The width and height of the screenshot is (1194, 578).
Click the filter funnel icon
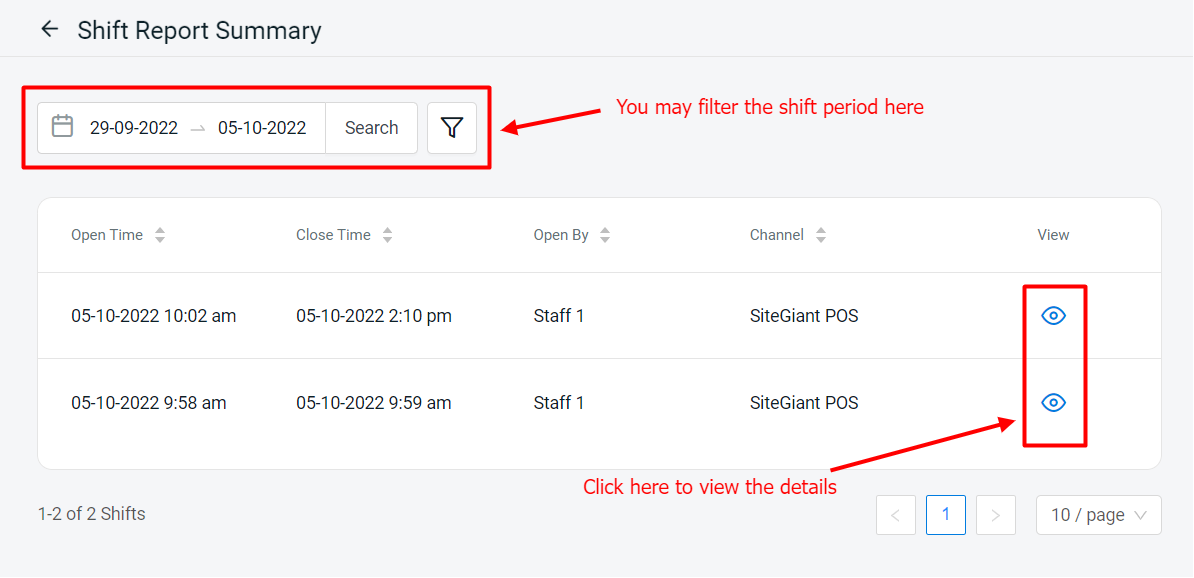pyautogui.click(x=452, y=127)
